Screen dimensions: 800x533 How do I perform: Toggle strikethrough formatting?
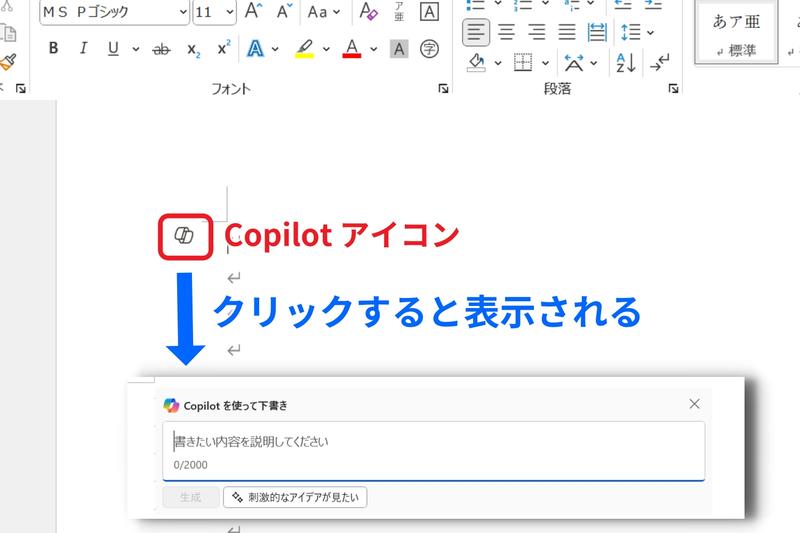pos(161,49)
